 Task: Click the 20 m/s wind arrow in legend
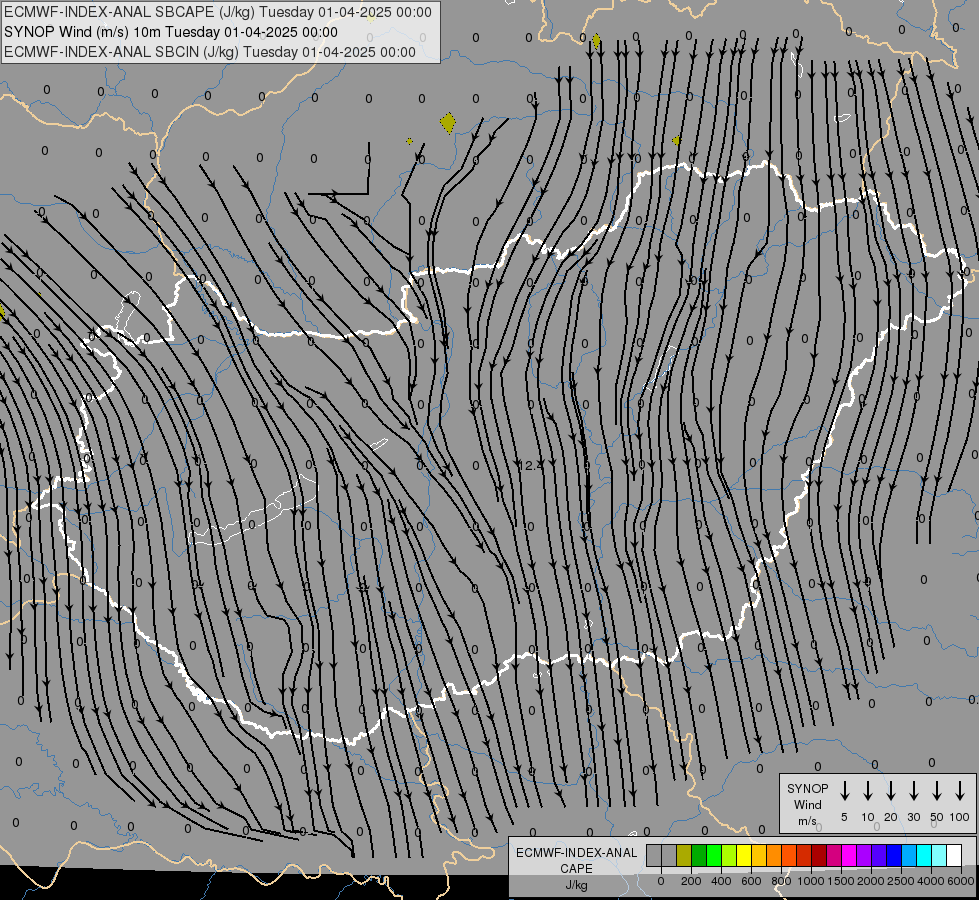click(x=891, y=791)
